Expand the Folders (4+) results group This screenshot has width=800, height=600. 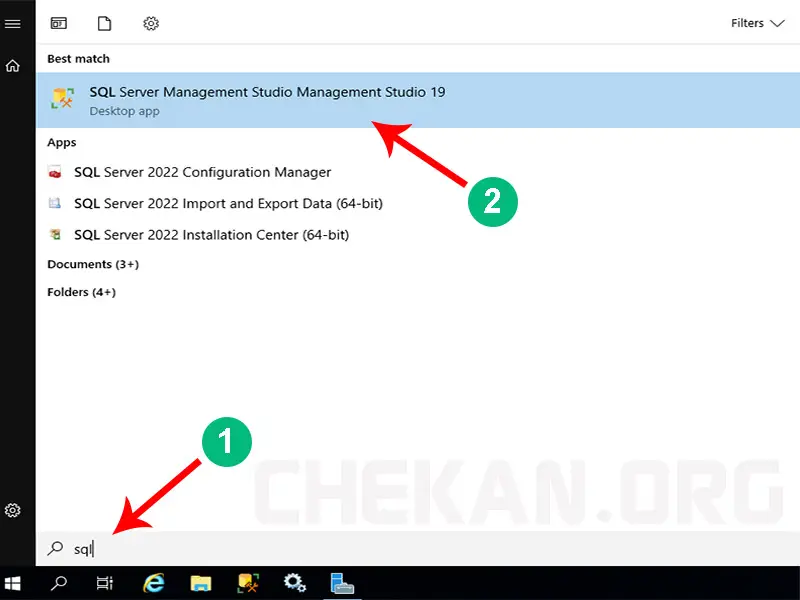[x=82, y=292]
